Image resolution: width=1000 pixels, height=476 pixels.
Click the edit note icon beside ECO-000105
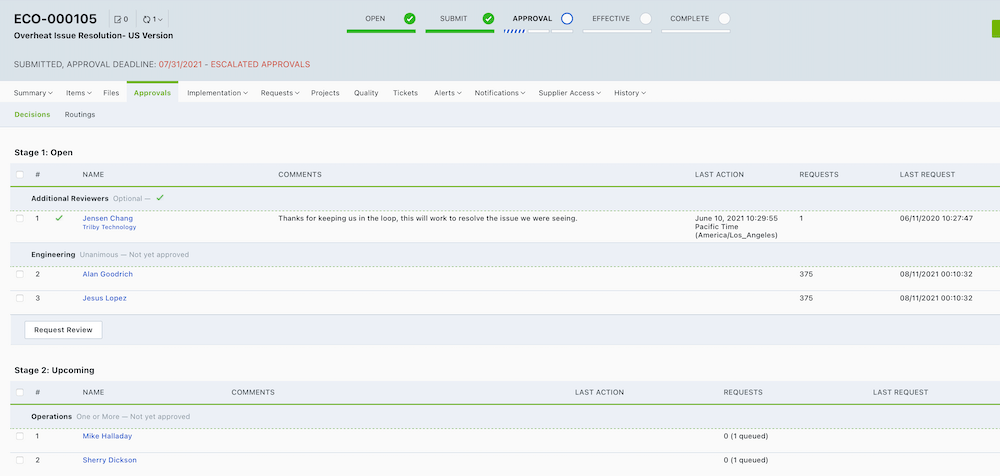(x=118, y=19)
